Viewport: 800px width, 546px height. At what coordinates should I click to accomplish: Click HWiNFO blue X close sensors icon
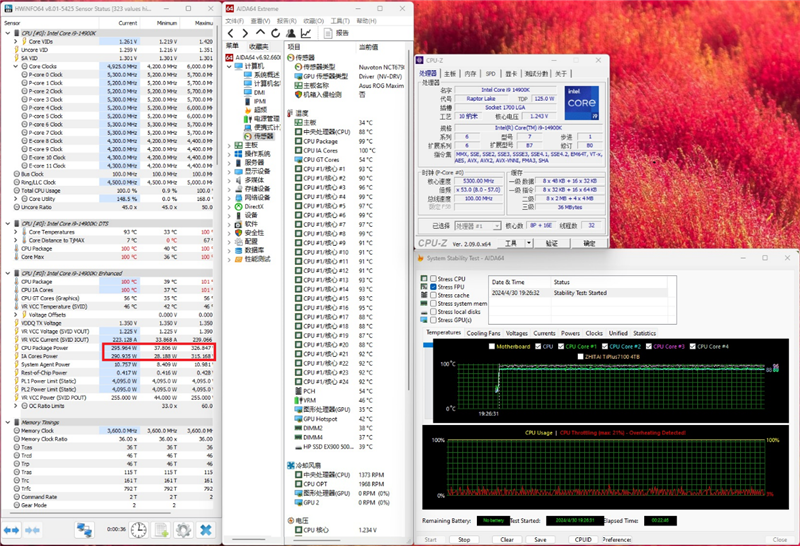click(206, 530)
